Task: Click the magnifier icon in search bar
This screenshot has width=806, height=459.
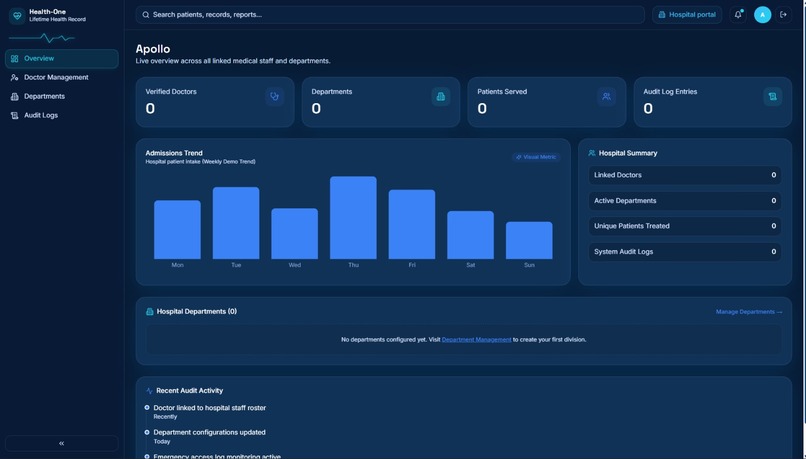Action: 146,15
